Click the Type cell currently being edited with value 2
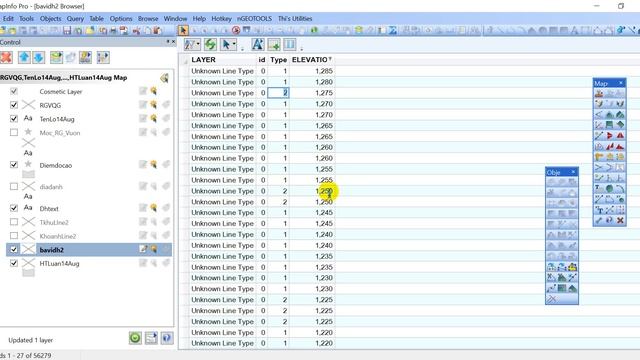The height and width of the screenshot is (360, 640). point(278,93)
